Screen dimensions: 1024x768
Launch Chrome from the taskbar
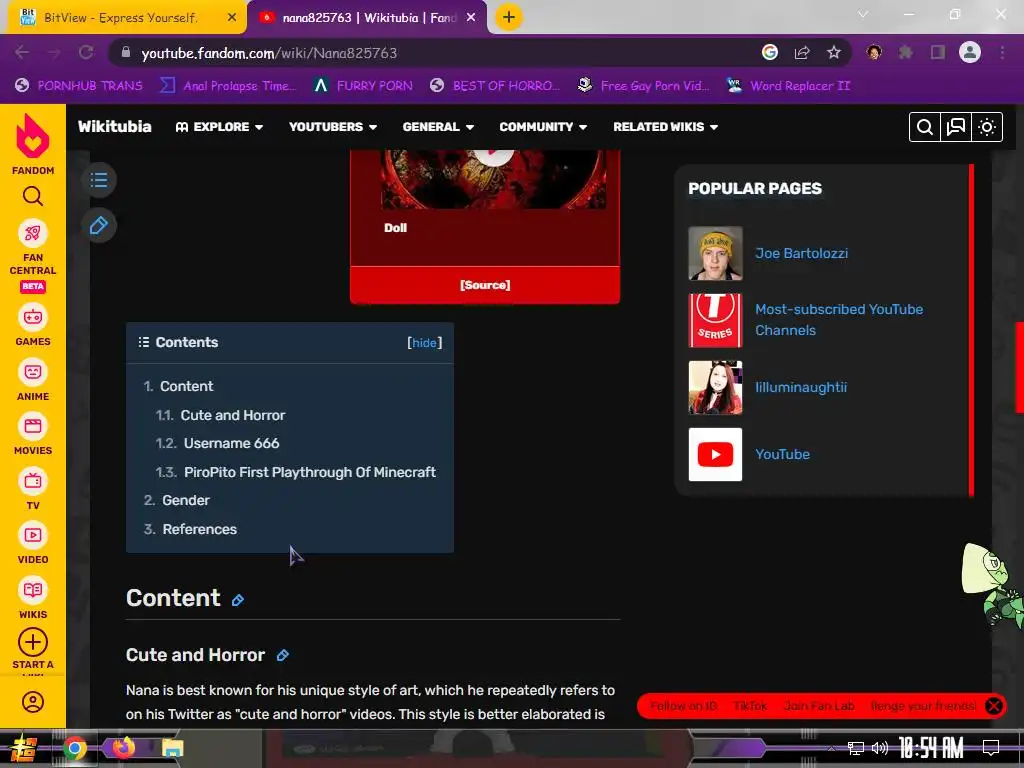(x=74, y=748)
